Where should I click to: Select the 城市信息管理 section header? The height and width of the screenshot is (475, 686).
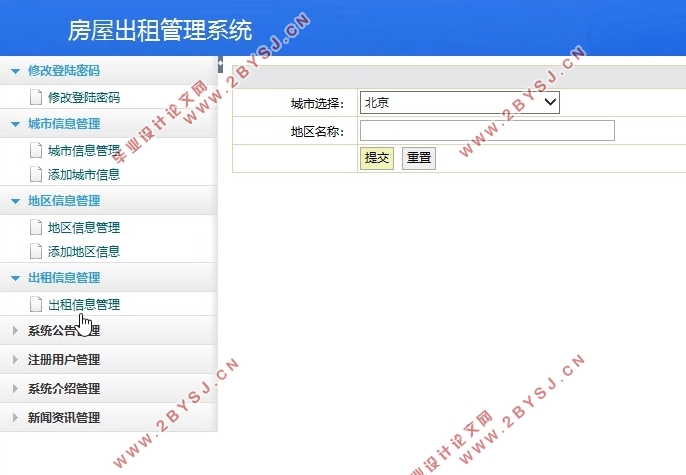108,124
